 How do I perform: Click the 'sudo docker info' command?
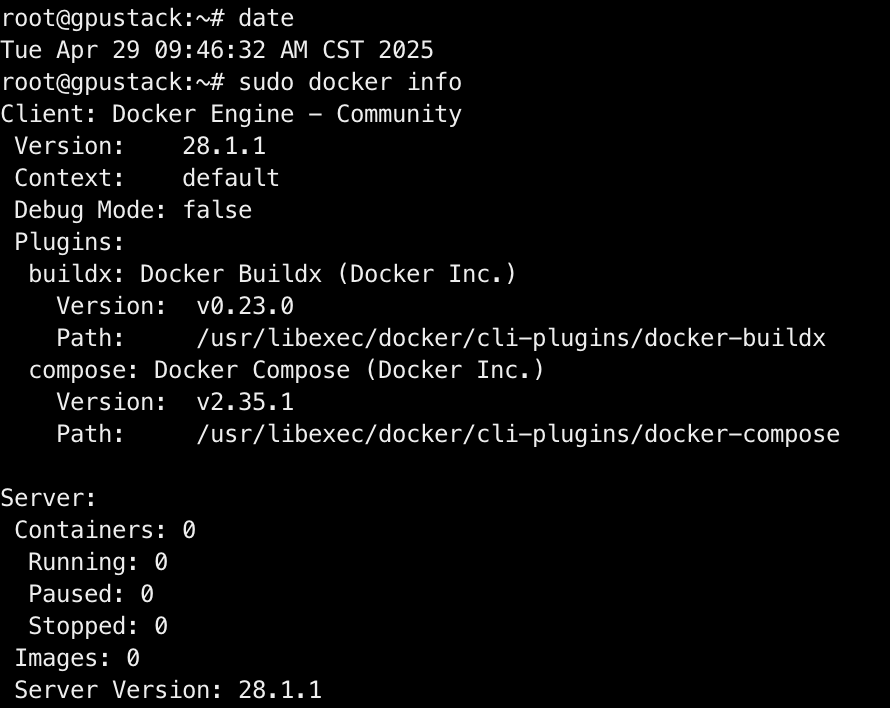click(x=350, y=82)
